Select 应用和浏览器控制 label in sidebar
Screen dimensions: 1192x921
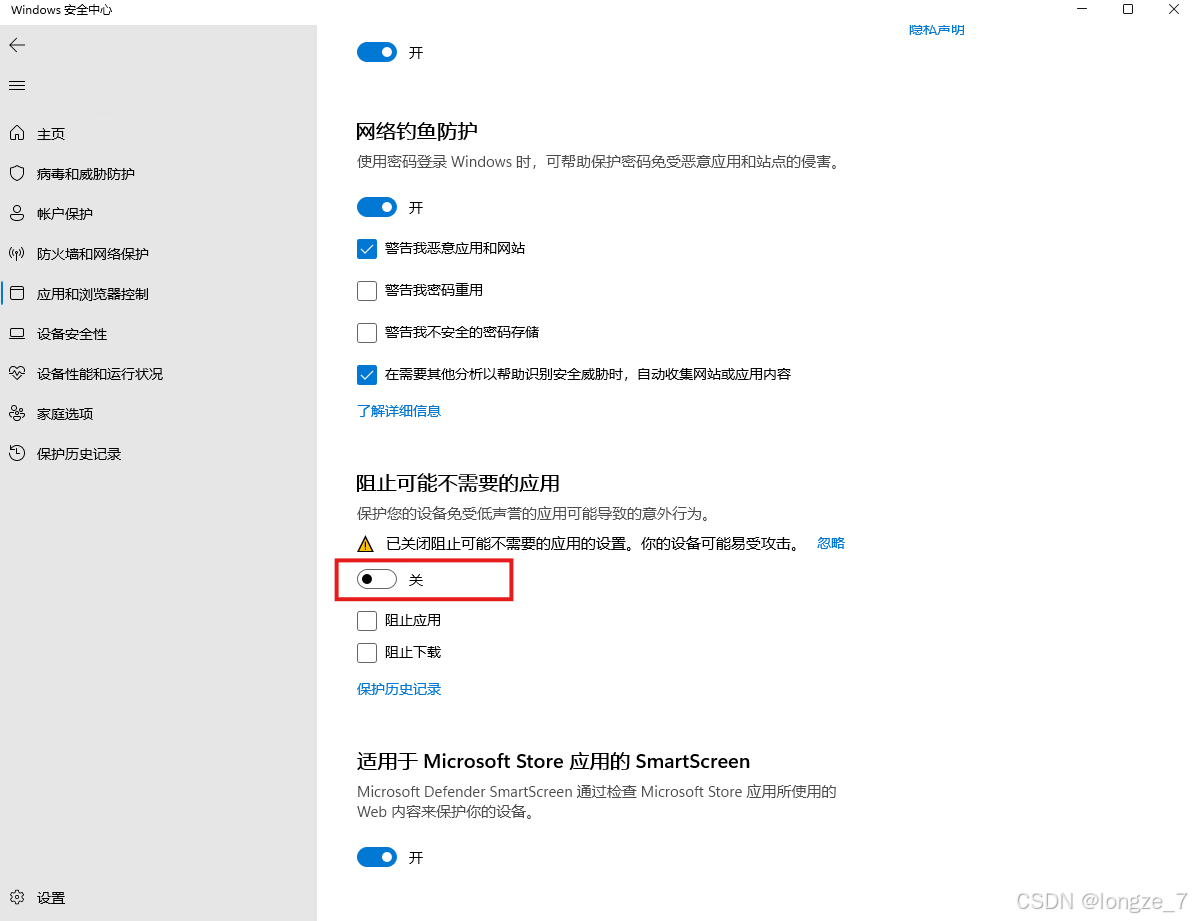(x=93, y=294)
